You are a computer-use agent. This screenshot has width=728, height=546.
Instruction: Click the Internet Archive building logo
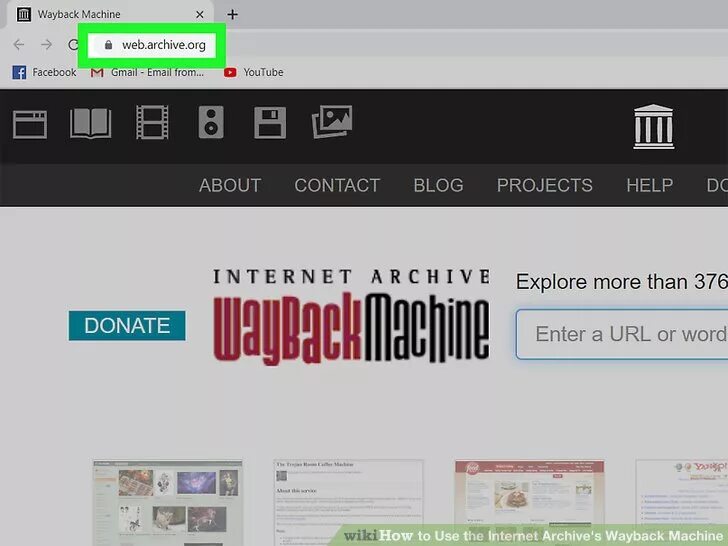click(654, 126)
